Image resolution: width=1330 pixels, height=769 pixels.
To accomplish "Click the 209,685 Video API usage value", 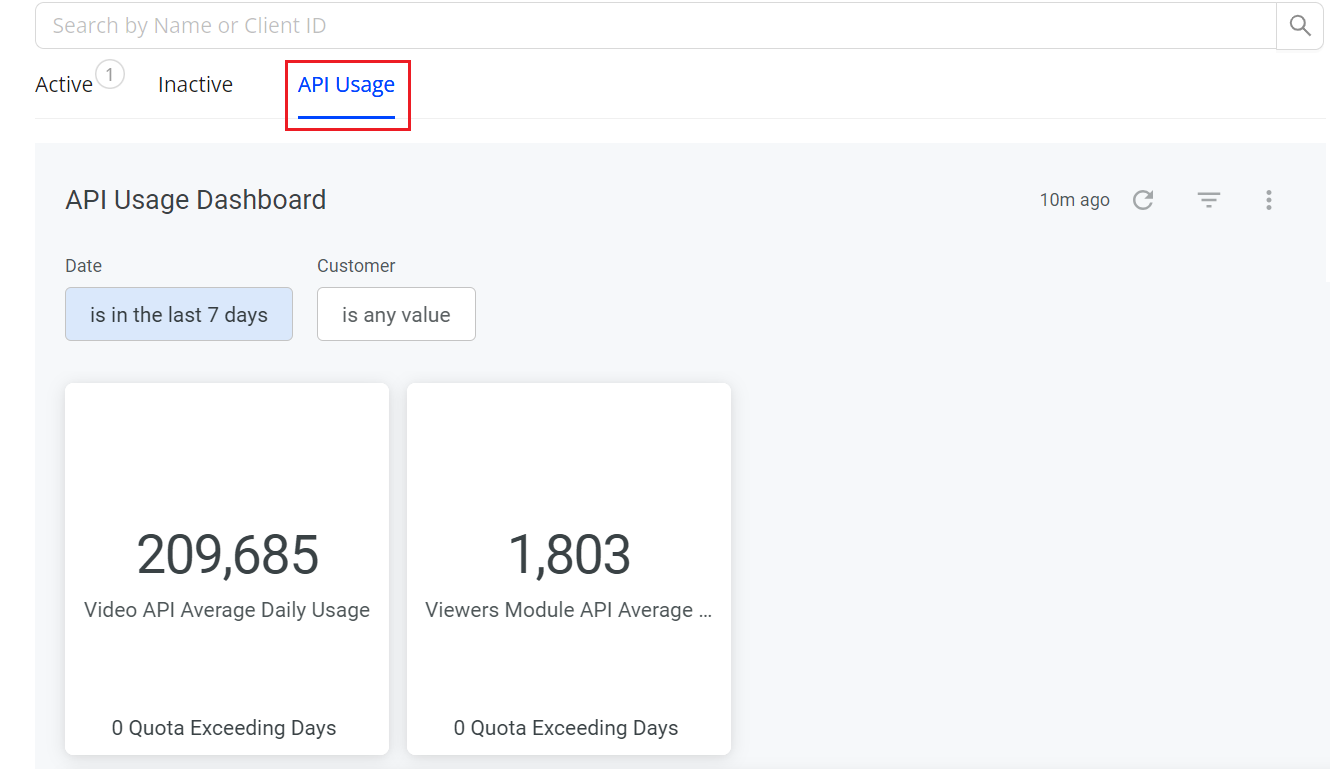I will tap(228, 555).
